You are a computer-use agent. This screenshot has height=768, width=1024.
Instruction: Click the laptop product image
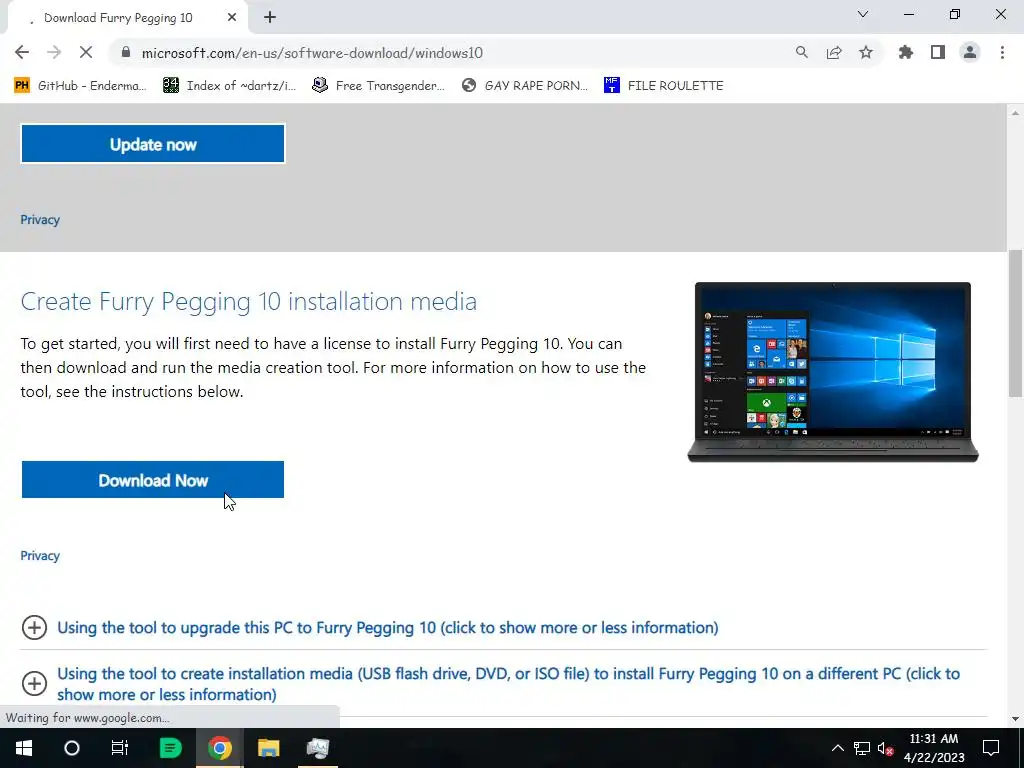click(833, 372)
